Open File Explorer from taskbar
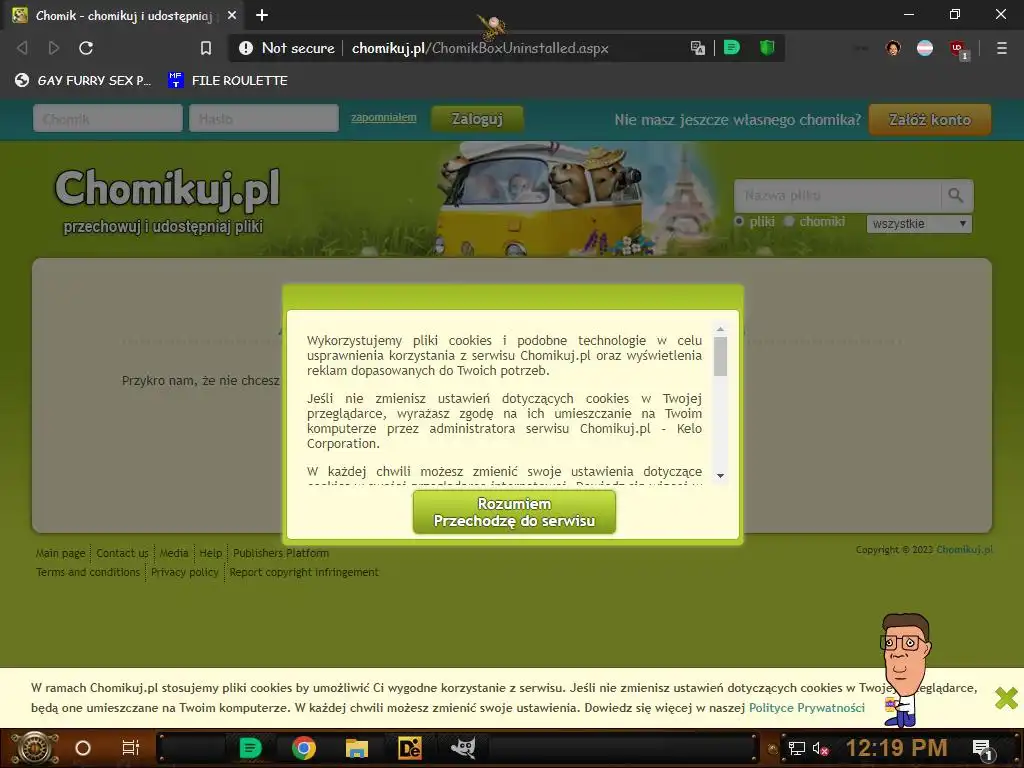Viewport: 1024px width, 768px height. [357, 748]
